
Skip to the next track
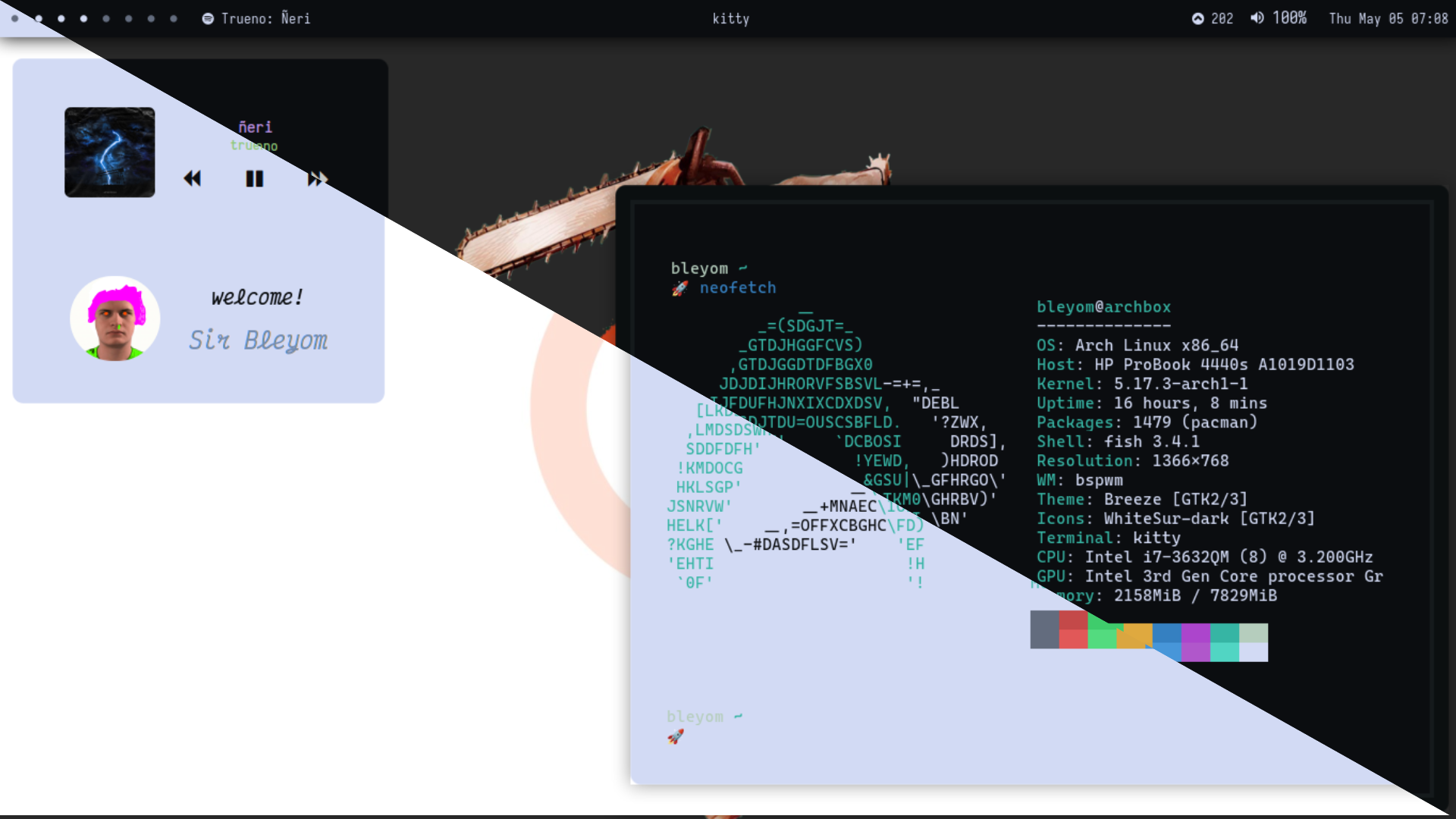[x=317, y=179]
